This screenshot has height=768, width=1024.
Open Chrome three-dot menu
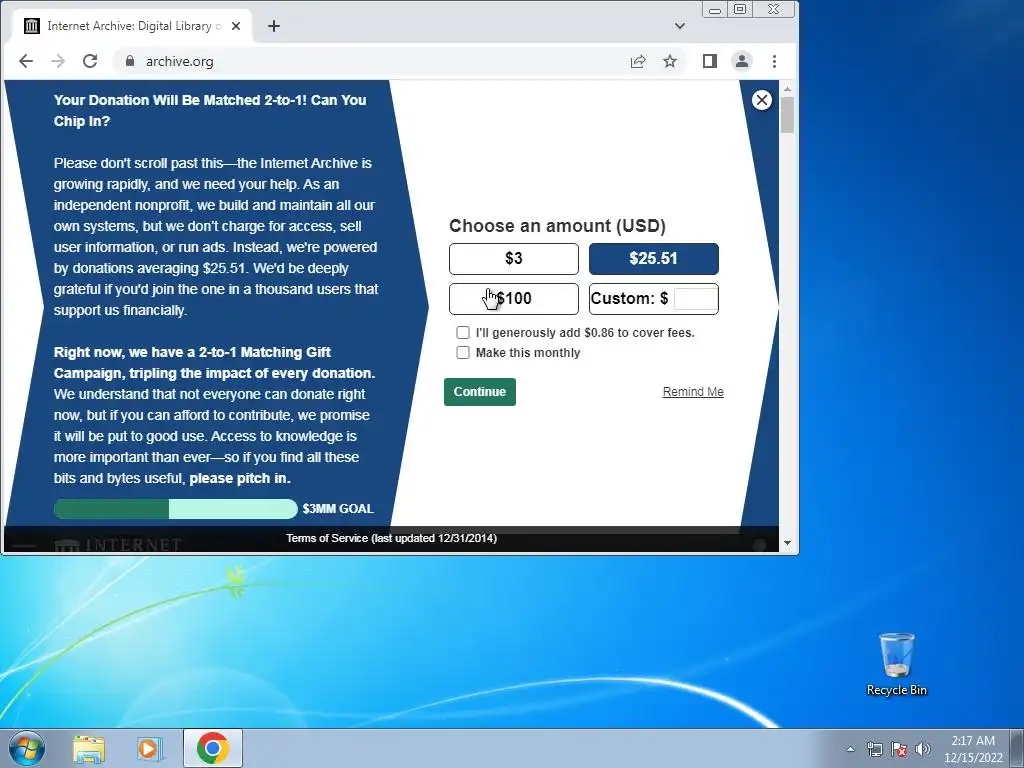pos(775,61)
